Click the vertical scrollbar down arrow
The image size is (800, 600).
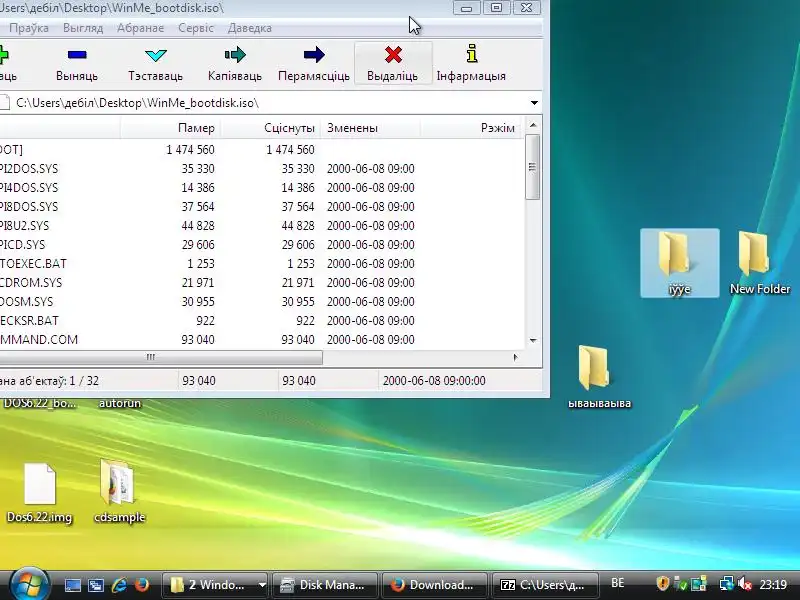[x=533, y=340]
